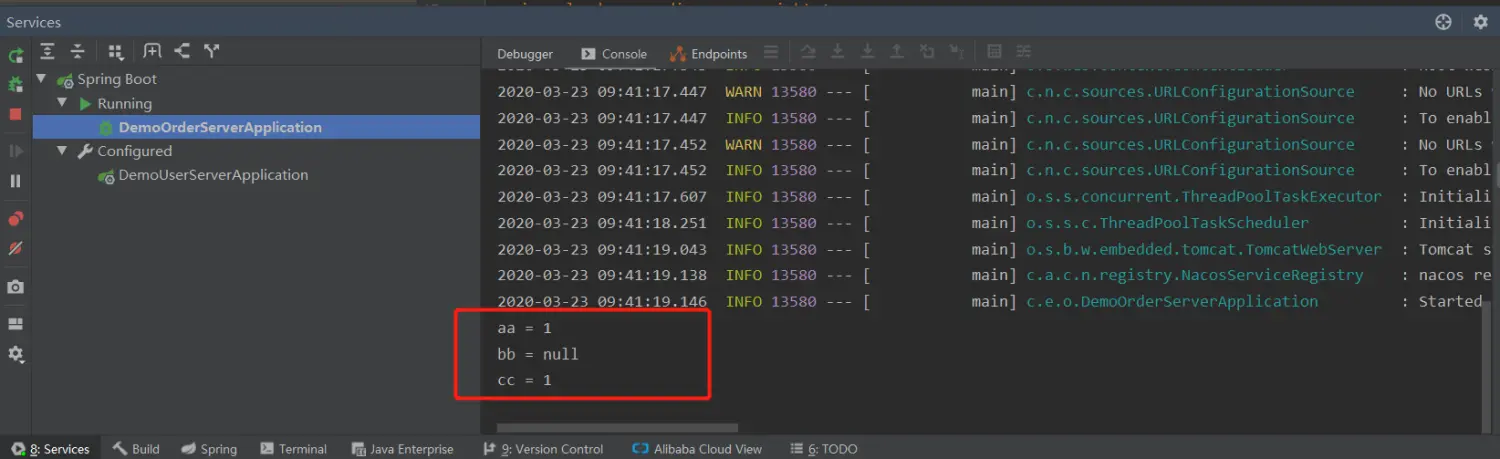This screenshot has height=459, width=1500.
Task: Click the Rerun application icon
Action: pos(16,56)
